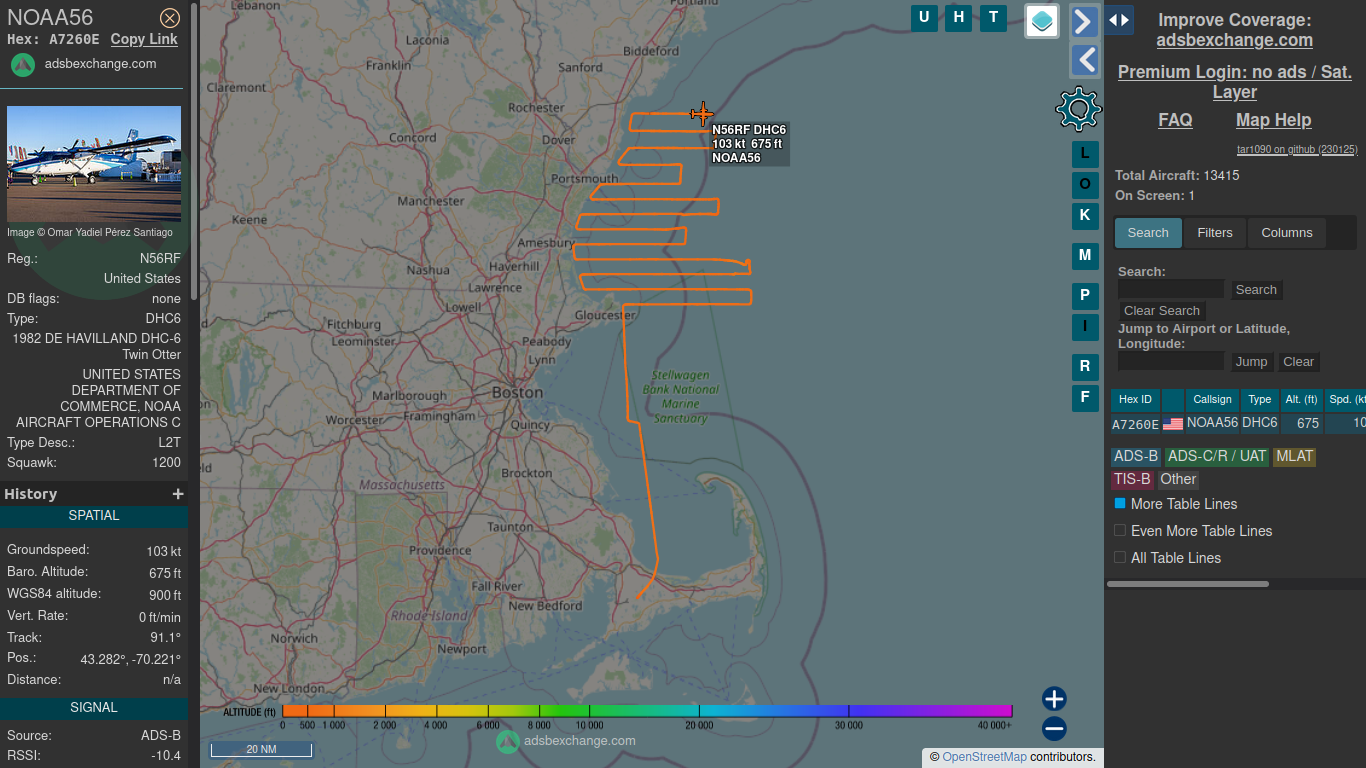Click the SPATIAL section header
The width and height of the screenshot is (1366, 768).
click(x=94, y=516)
